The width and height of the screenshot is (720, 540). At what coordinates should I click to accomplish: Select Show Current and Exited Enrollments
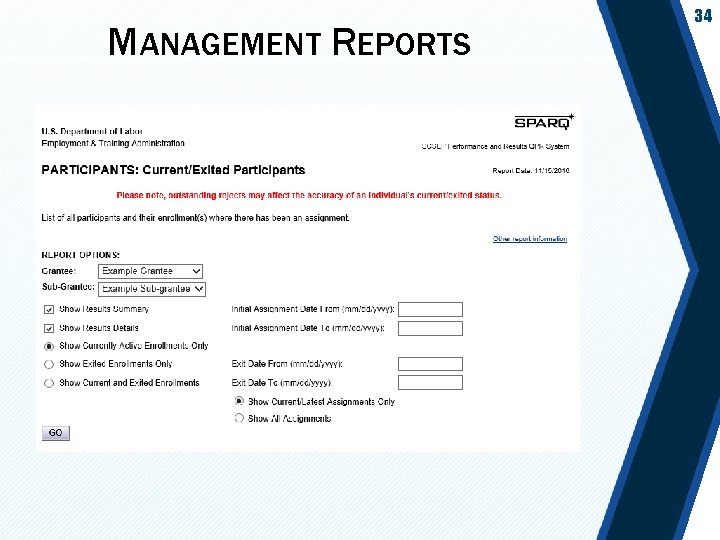click(49, 383)
